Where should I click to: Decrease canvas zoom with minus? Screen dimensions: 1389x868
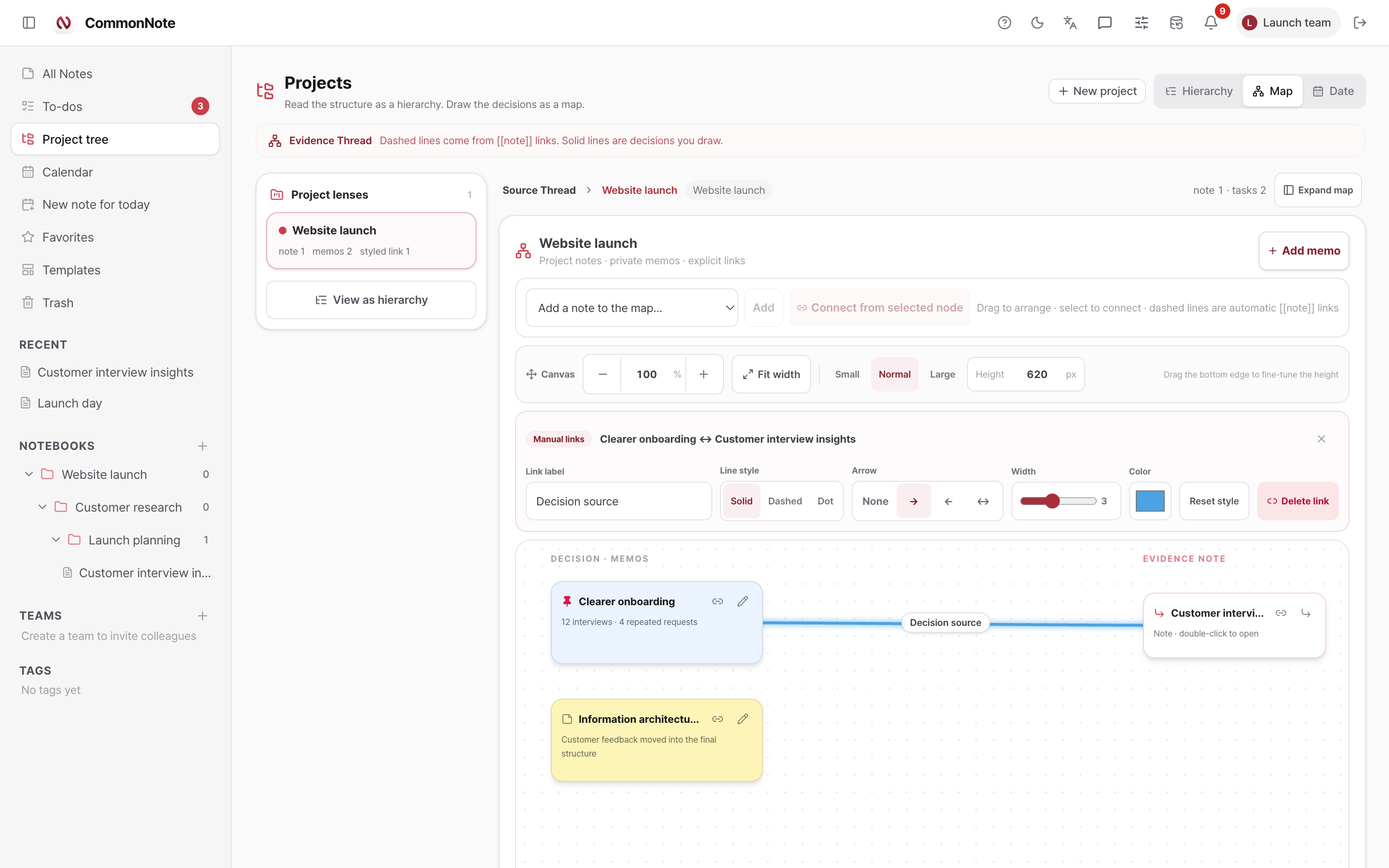(603, 374)
